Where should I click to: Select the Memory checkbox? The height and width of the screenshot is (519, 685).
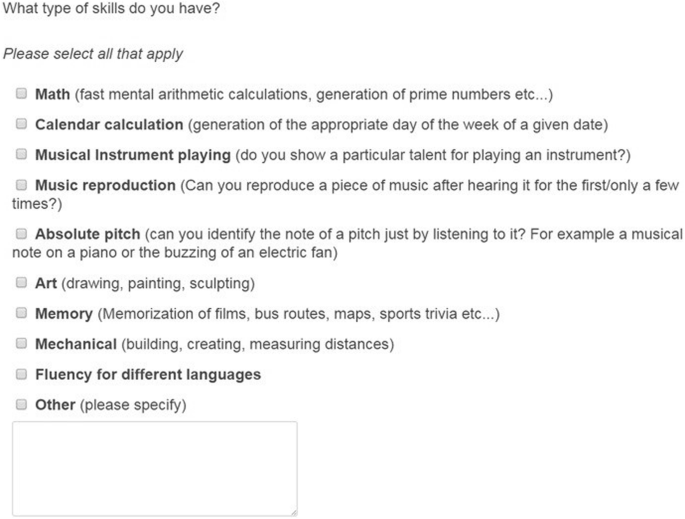coord(21,313)
